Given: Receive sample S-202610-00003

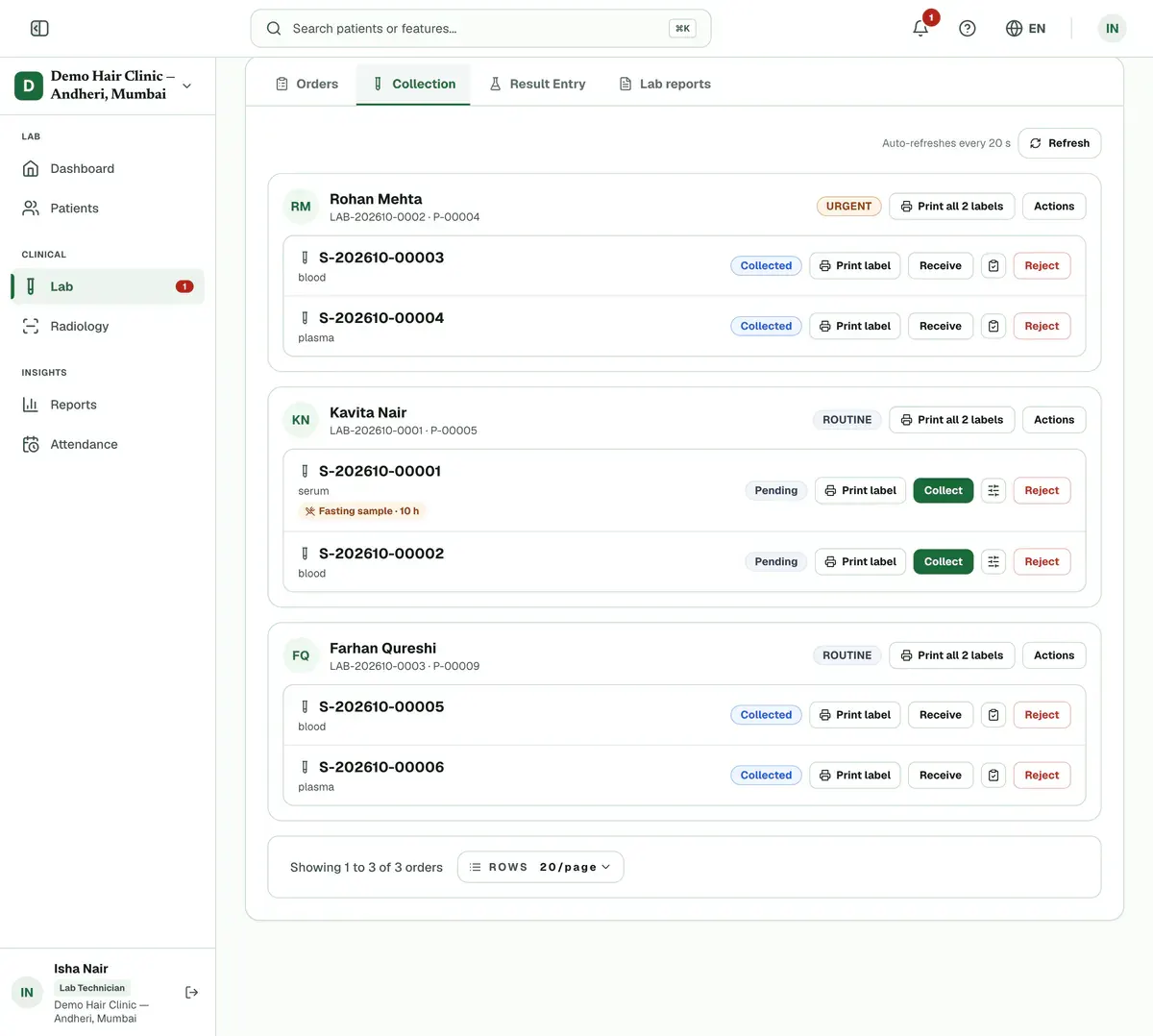Looking at the screenshot, I should (941, 266).
